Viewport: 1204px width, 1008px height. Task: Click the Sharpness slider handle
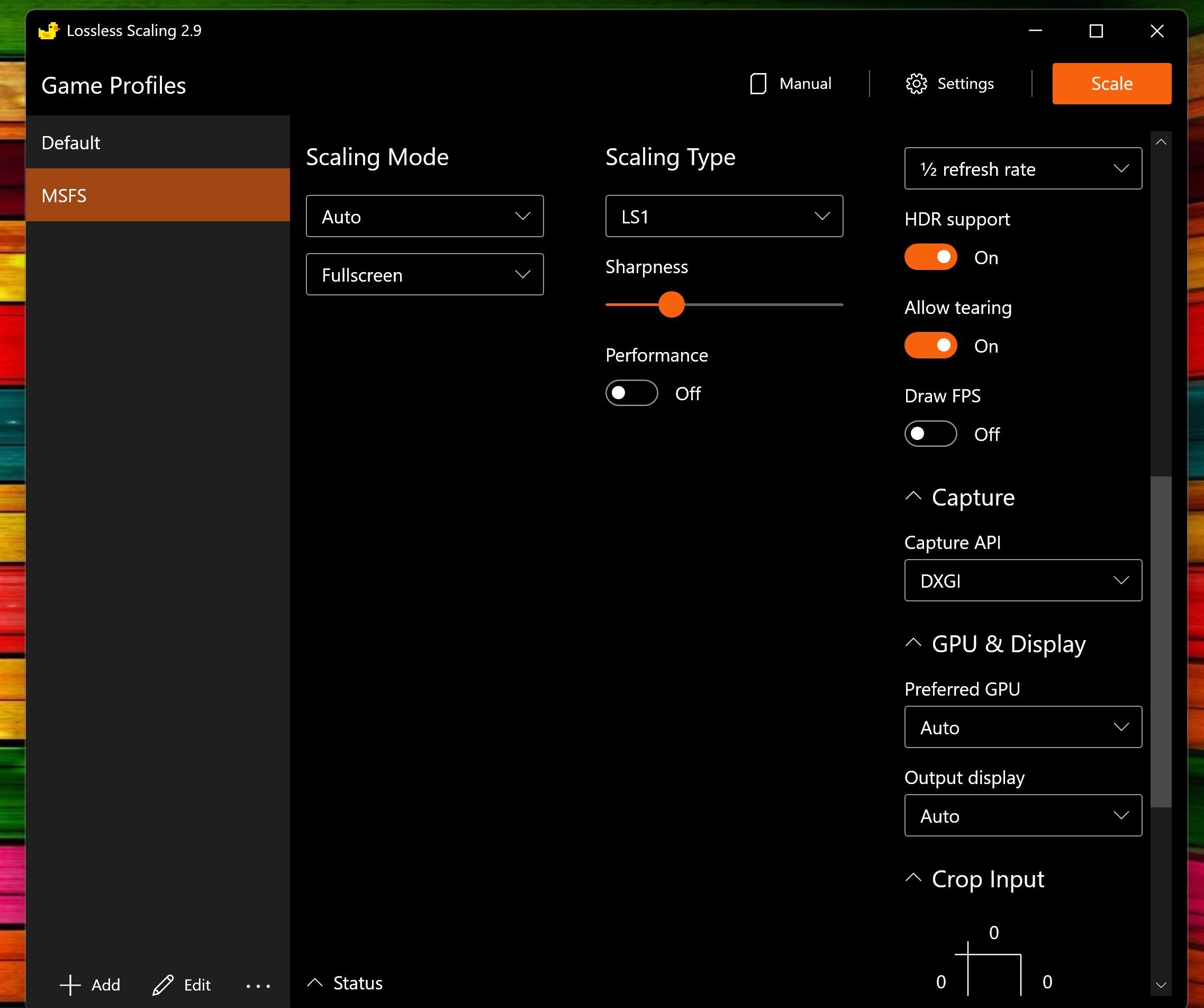pos(672,304)
